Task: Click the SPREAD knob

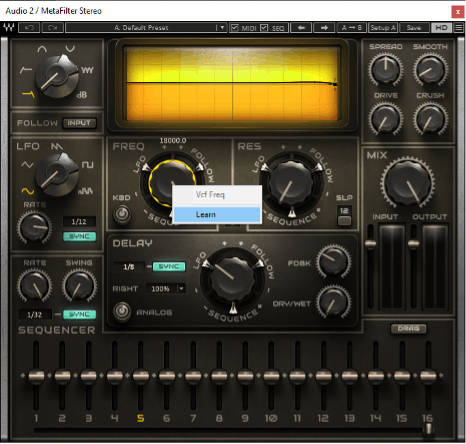Action: tap(386, 70)
